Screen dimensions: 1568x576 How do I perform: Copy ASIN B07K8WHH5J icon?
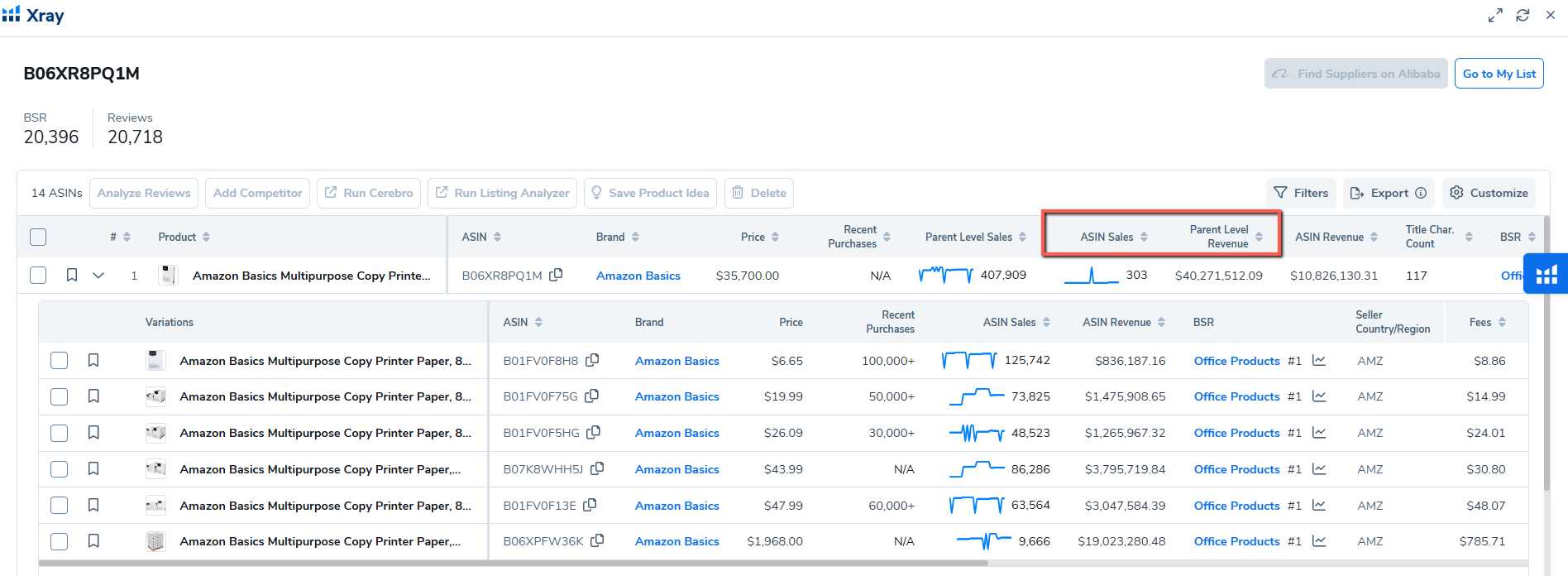(597, 468)
